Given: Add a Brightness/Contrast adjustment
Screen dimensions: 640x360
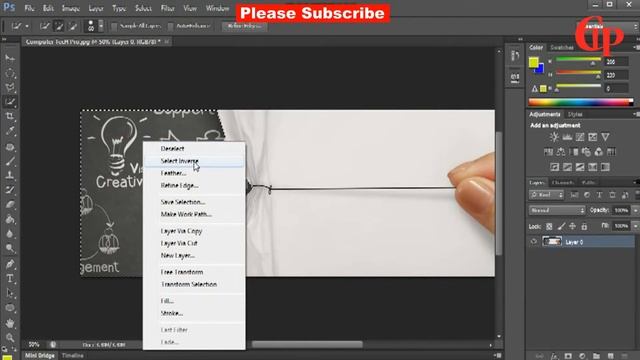Looking at the screenshot, I should (554, 137).
